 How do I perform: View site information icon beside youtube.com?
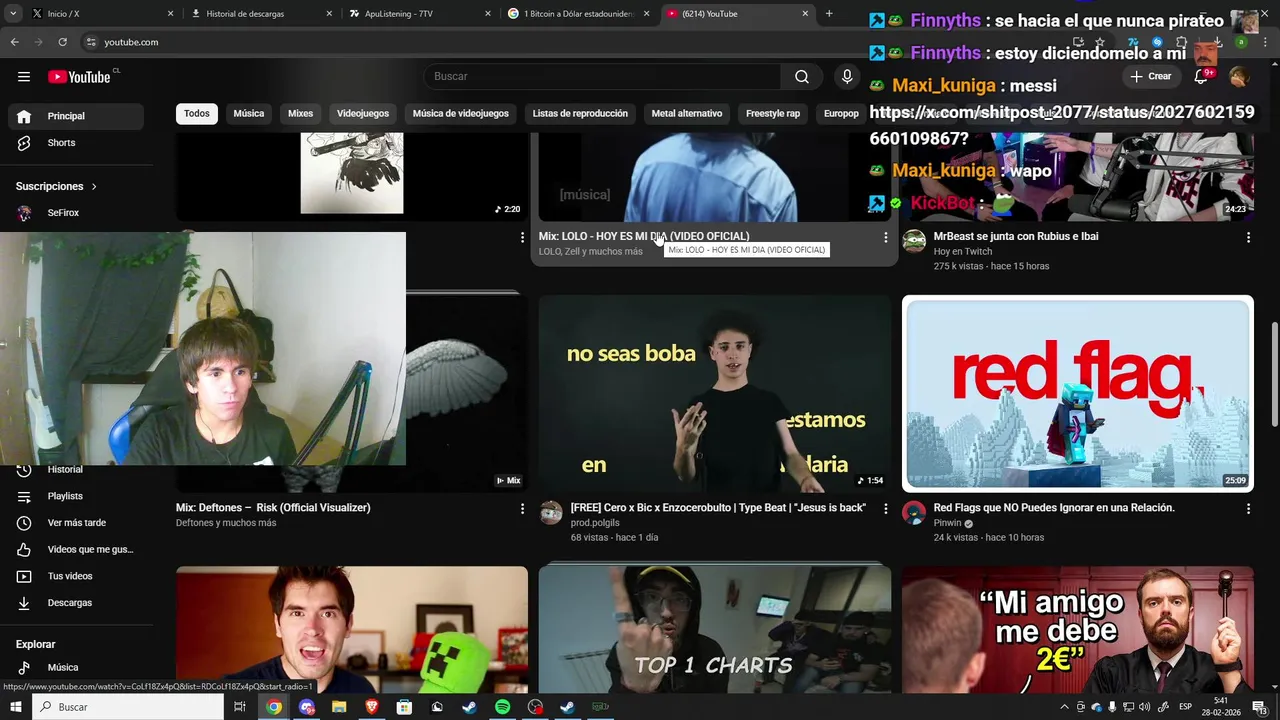(91, 42)
